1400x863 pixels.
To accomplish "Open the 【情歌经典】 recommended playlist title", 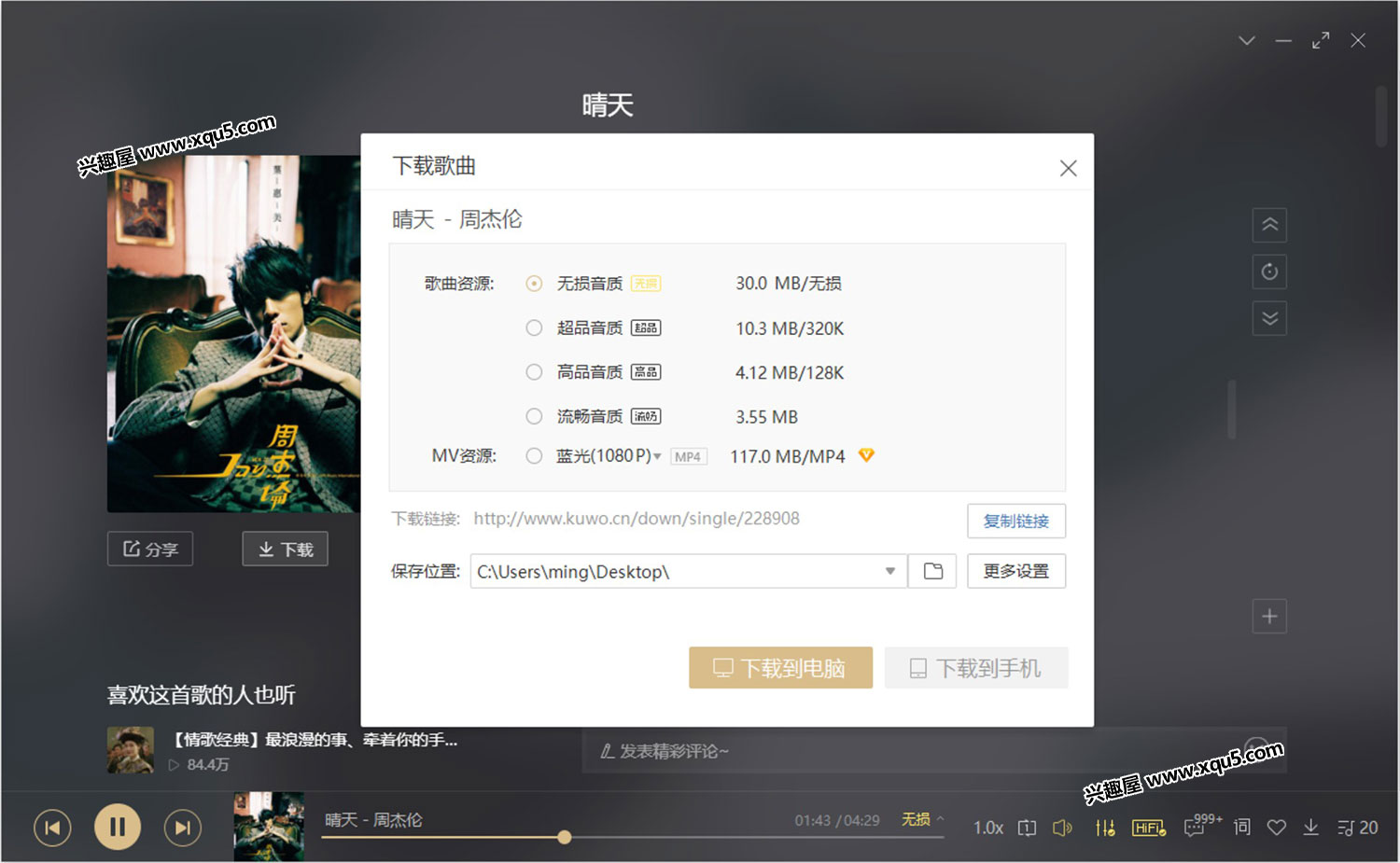I will (314, 740).
